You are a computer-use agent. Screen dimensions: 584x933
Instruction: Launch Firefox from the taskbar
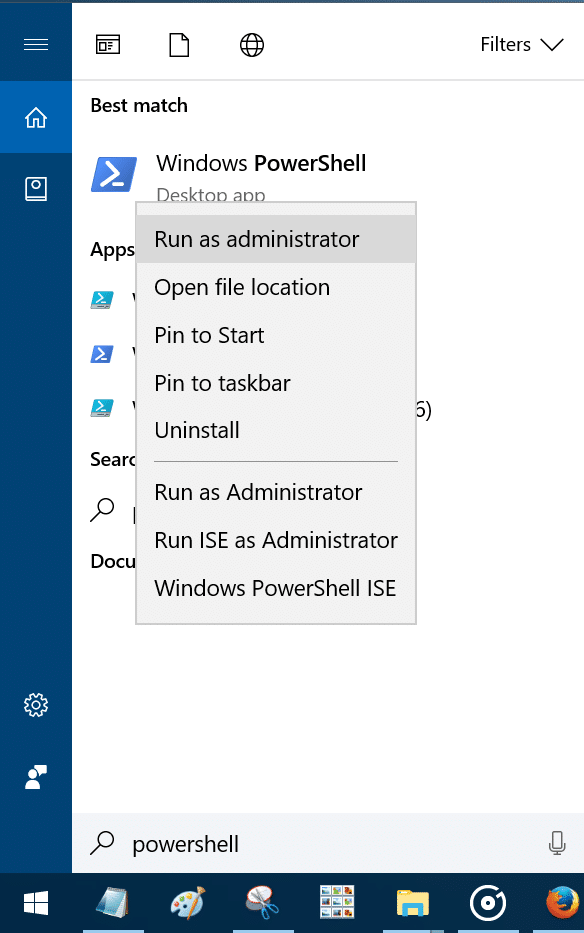pyautogui.click(x=561, y=903)
